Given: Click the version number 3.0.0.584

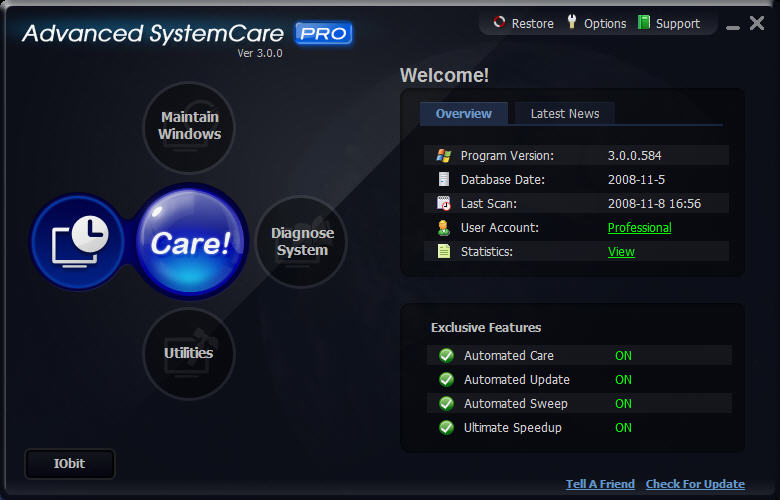Looking at the screenshot, I should tap(635, 156).
